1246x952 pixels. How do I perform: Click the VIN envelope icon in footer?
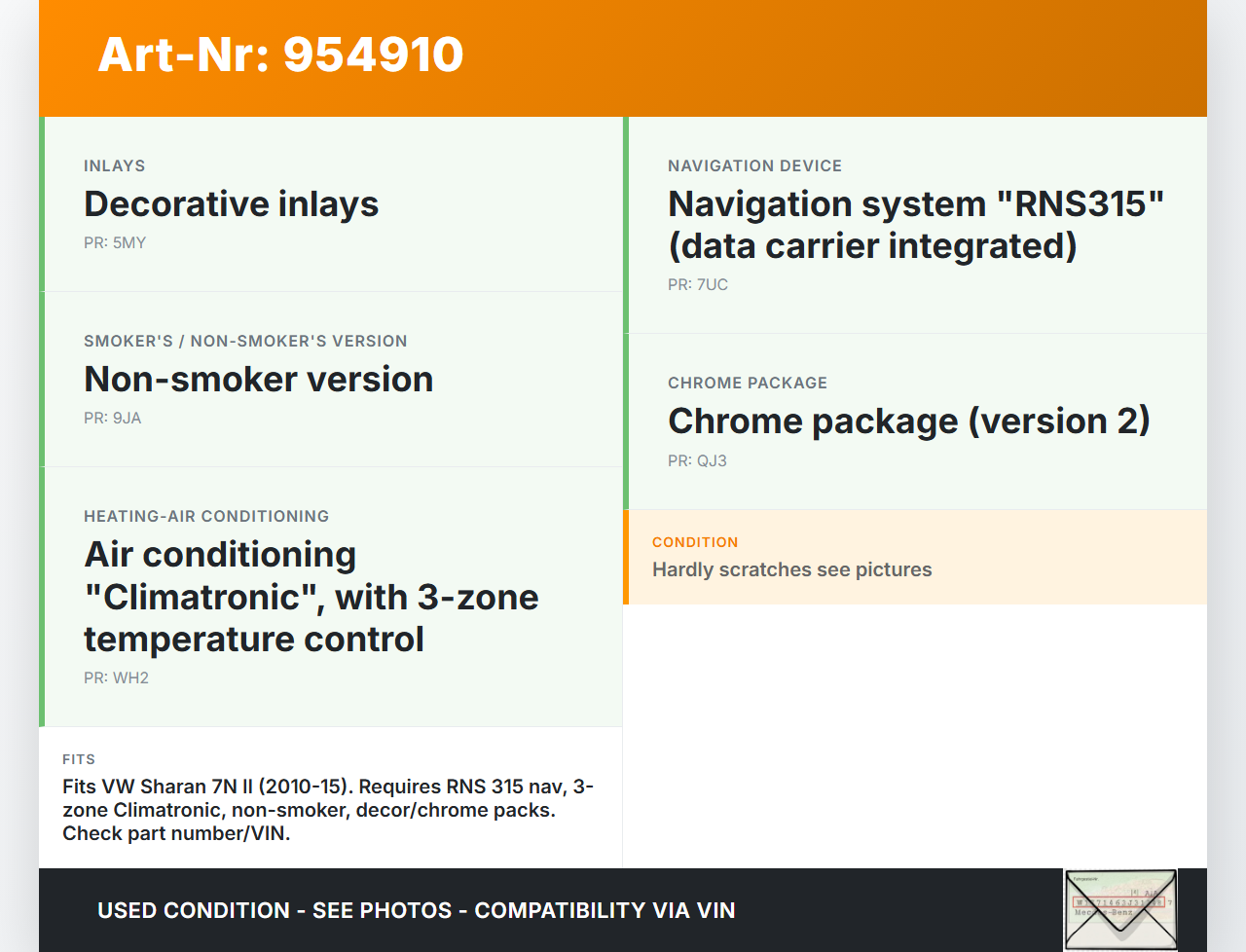[x=1119, y=909]
